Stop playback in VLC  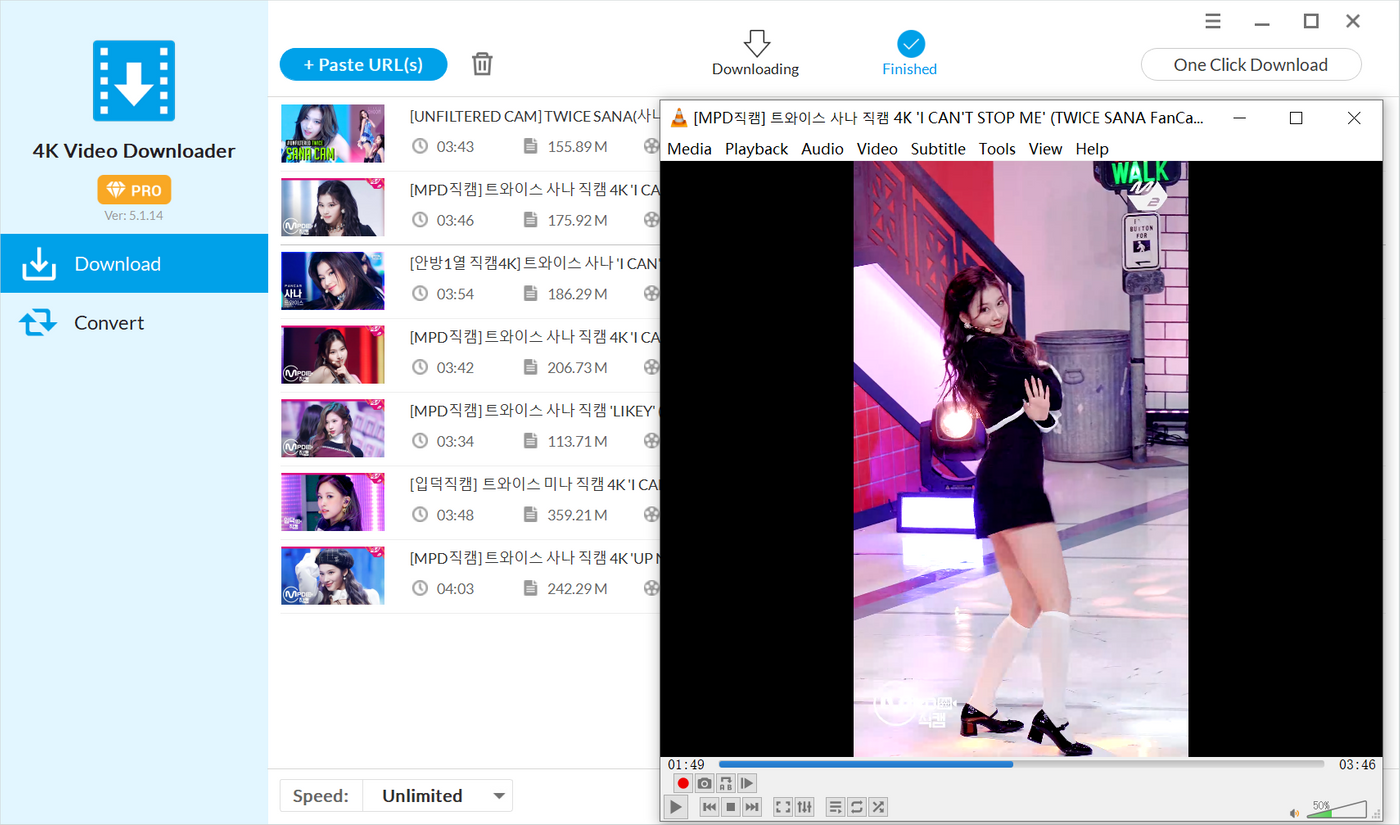point(730,806)
